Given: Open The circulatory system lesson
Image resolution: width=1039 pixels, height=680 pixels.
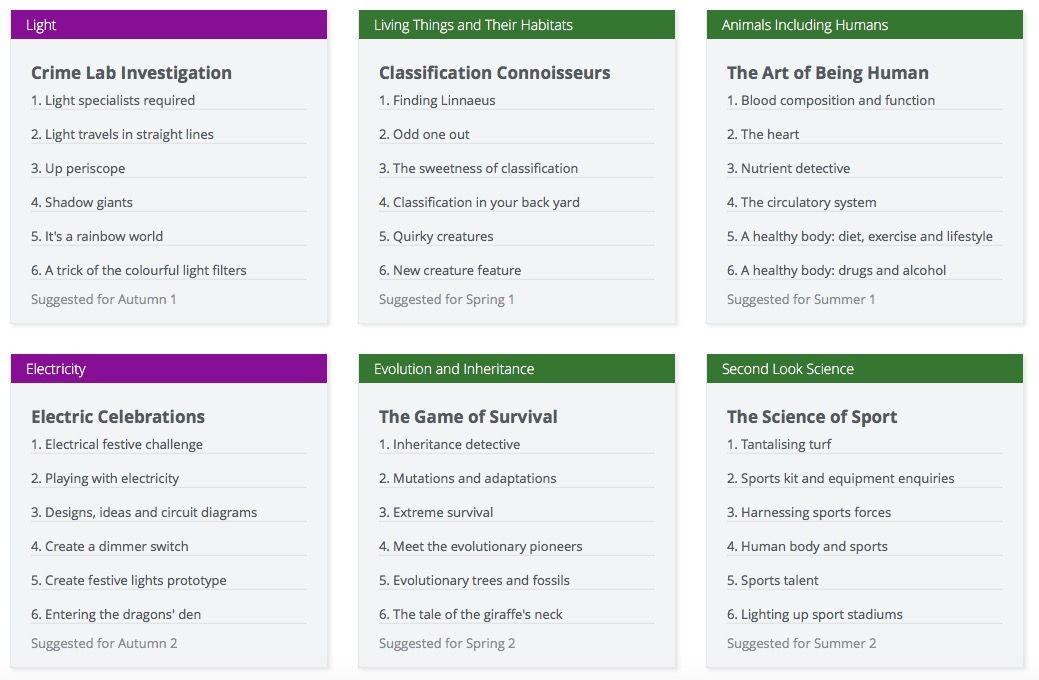Looking at the screenshot, I should [x=802, y=202].
